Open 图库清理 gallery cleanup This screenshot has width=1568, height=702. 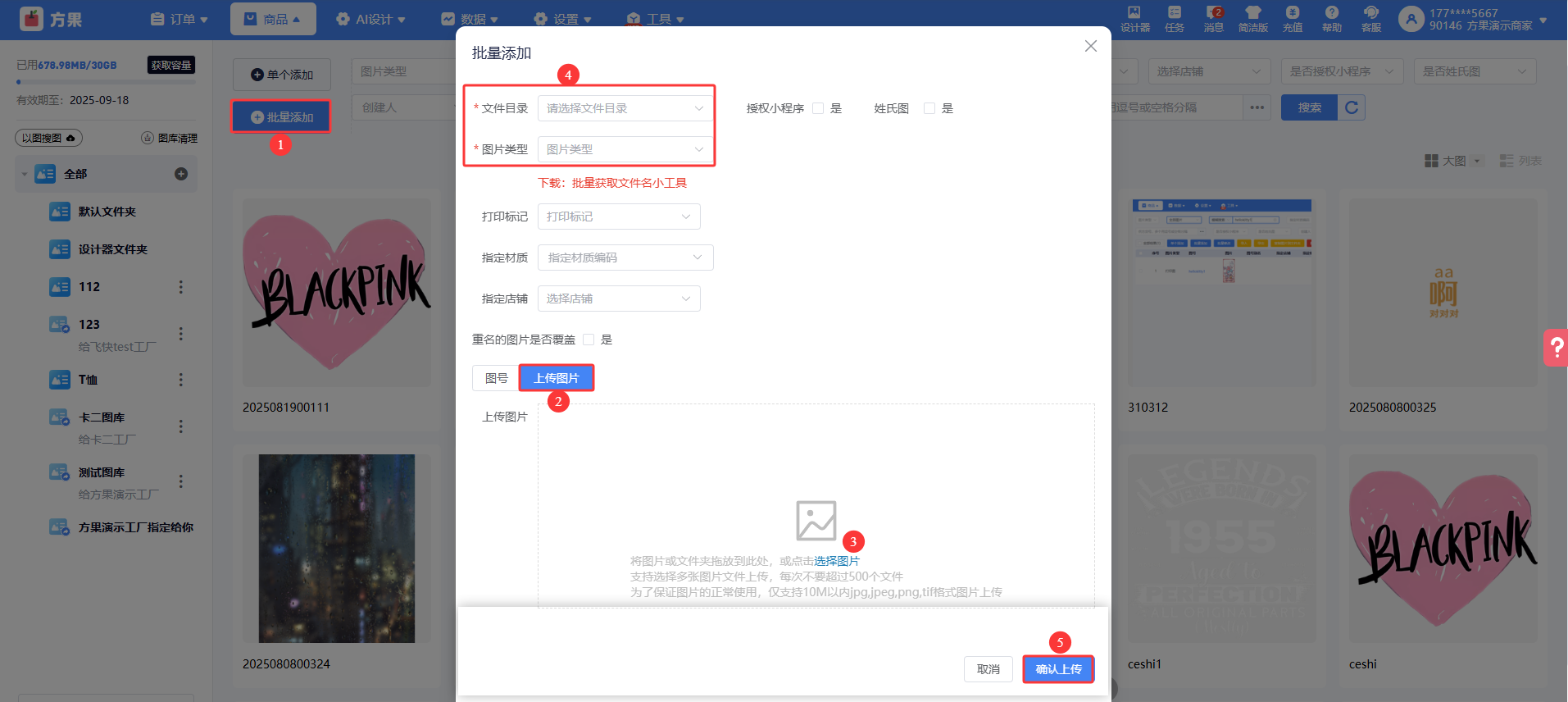[x=170, y=138]
